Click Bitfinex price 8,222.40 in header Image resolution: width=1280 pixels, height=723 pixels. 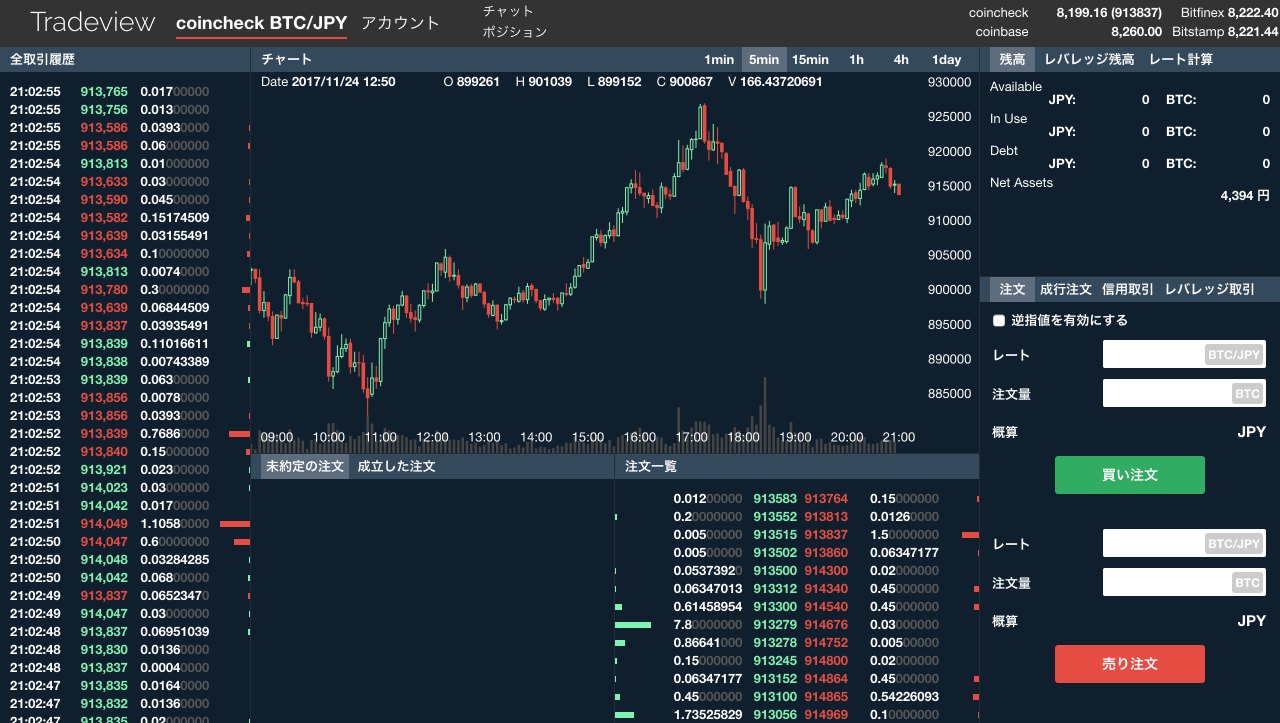1252,13
